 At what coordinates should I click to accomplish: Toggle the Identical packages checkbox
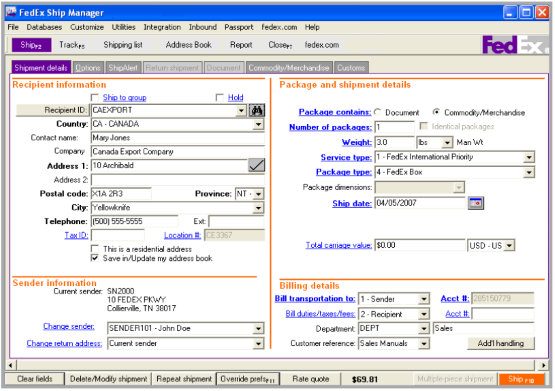click(423, 126)
